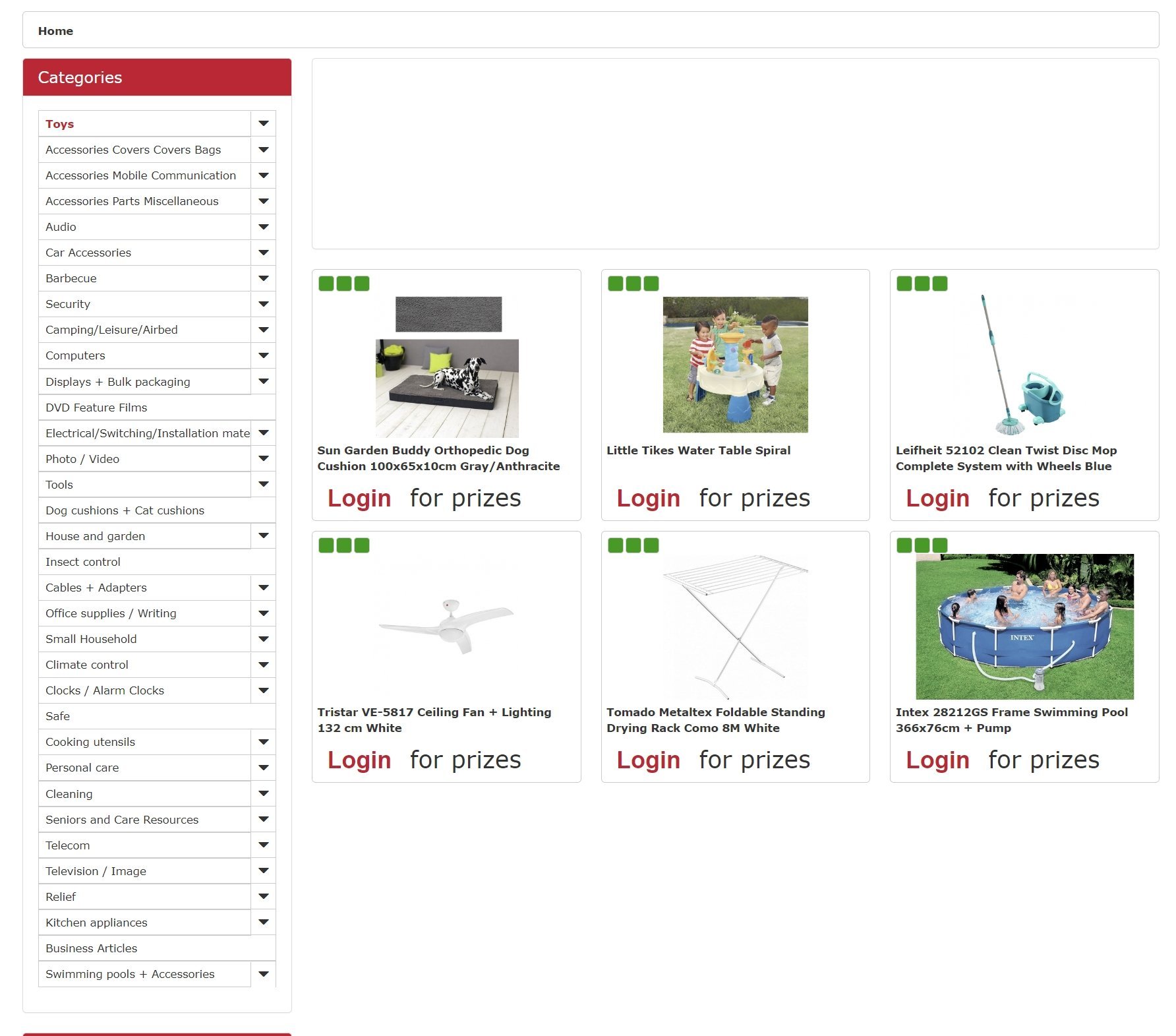Expand the Audio category arrow
This screenshot has height=1036, width=1176.
(x=263, y=227)
